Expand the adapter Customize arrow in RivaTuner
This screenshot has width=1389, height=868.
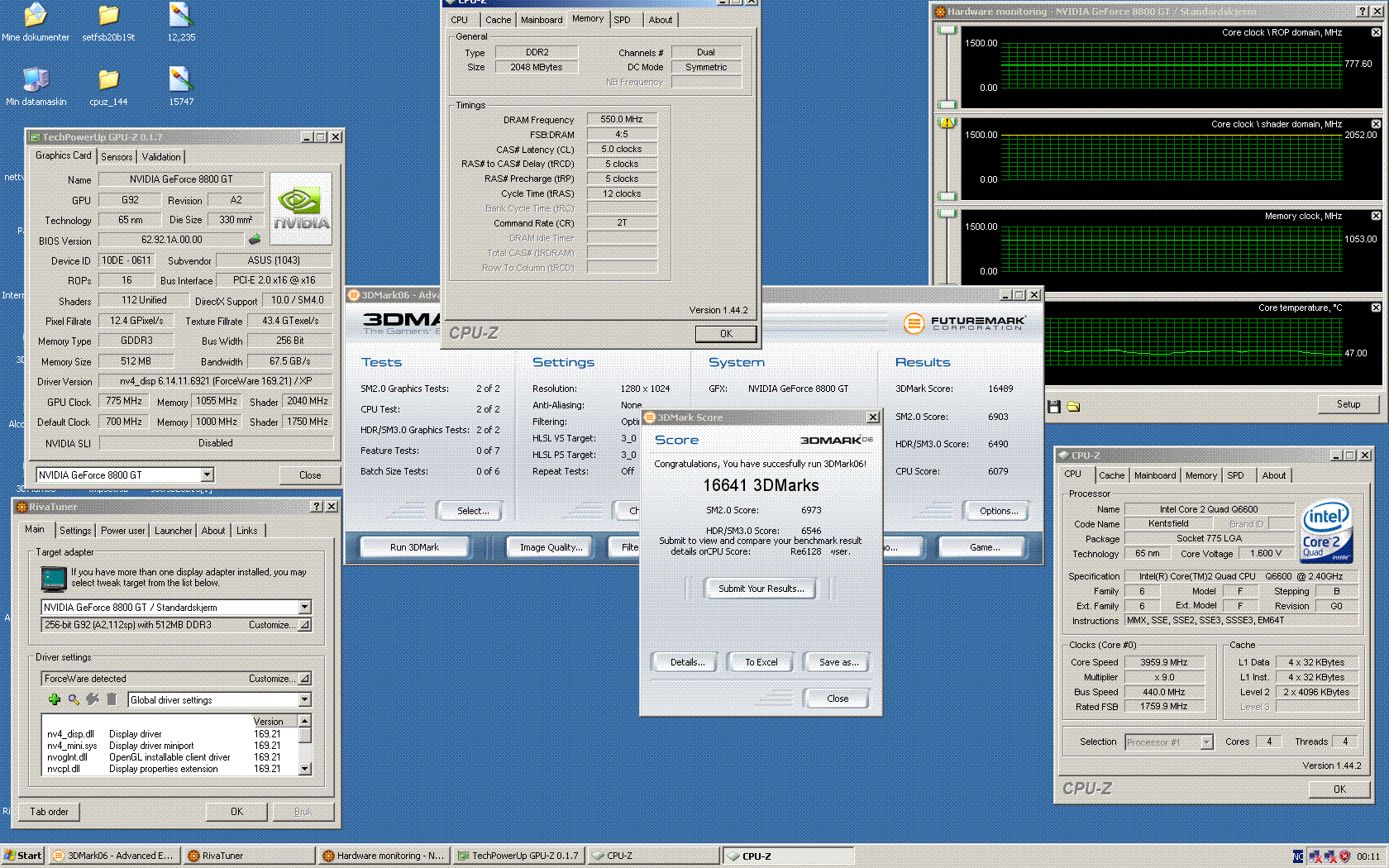tap(304, 625)
